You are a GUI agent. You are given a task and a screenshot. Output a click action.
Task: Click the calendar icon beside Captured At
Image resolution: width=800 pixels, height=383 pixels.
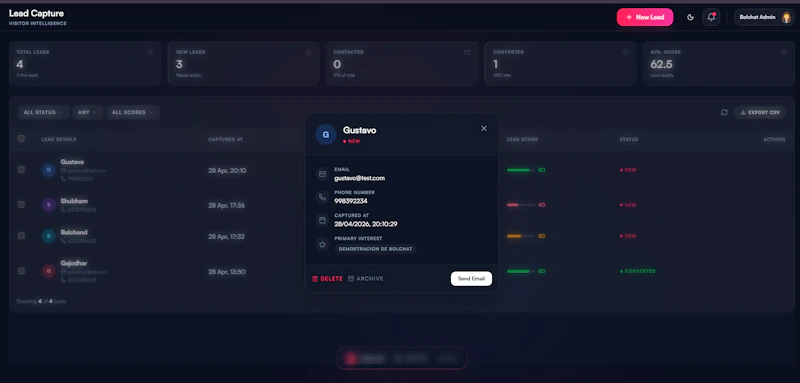[322, 220]
